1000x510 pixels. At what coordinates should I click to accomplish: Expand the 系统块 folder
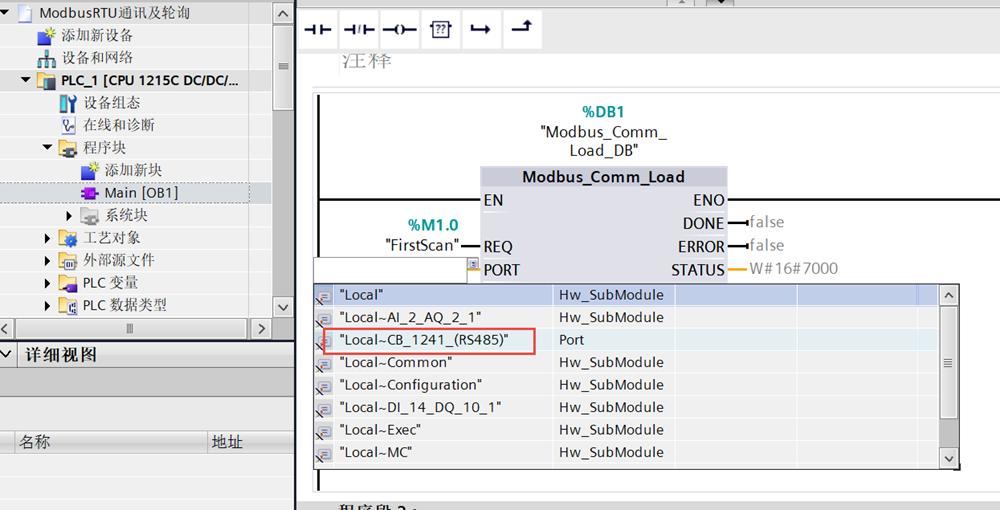tap(69, 216)
